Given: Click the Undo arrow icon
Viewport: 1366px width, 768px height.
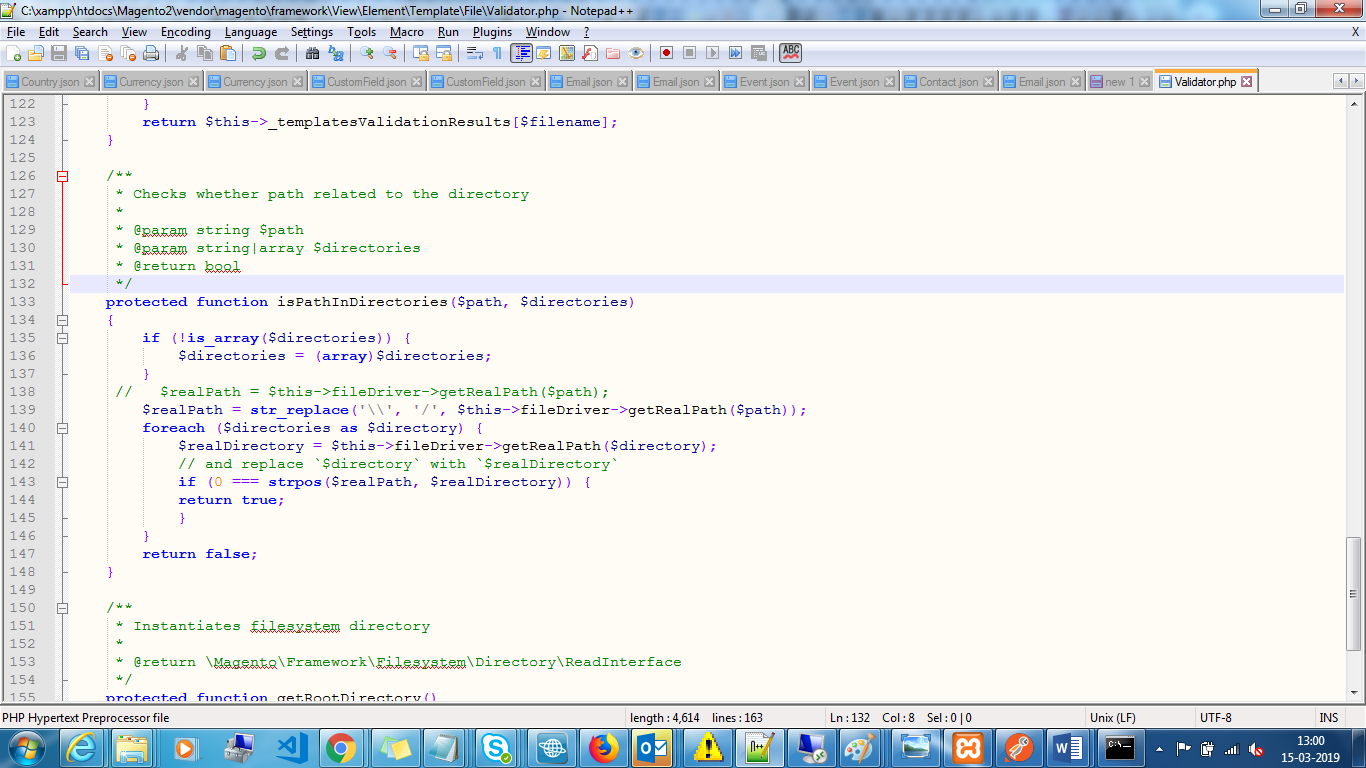Looking at the screenshot, I should (259, 53).
